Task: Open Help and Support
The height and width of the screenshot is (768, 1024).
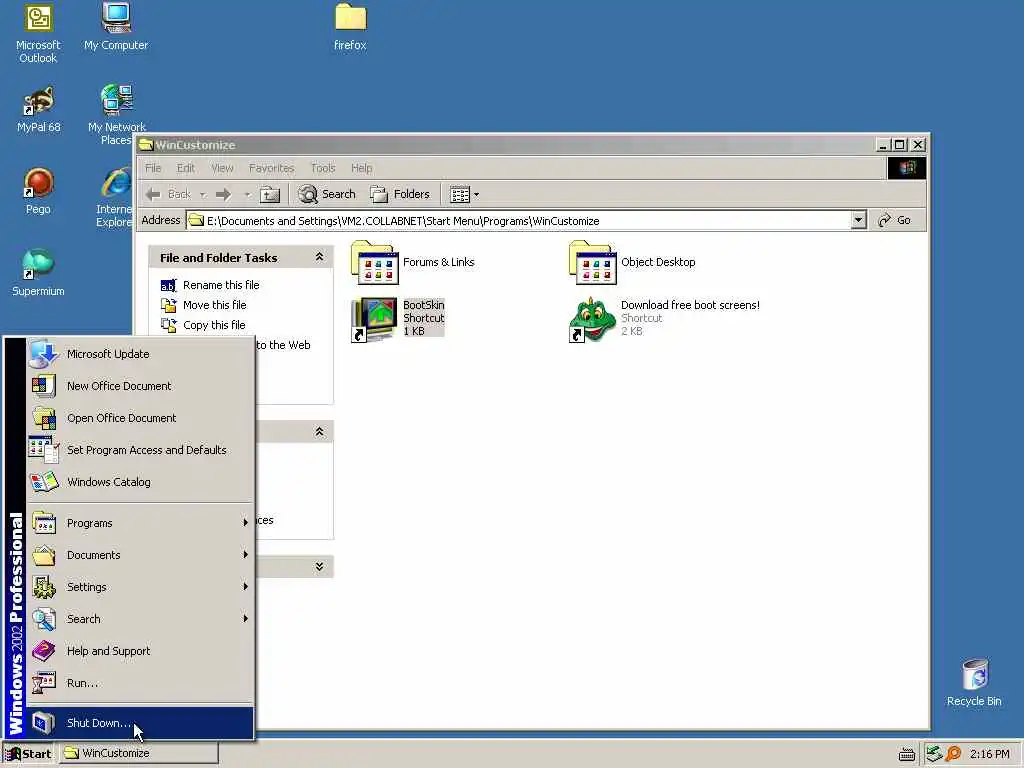Action: pyautogui.click(x=140, y=651)
